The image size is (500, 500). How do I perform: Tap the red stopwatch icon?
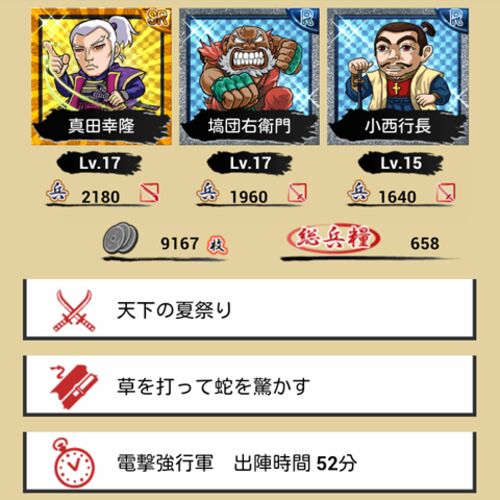coord(73,463)
